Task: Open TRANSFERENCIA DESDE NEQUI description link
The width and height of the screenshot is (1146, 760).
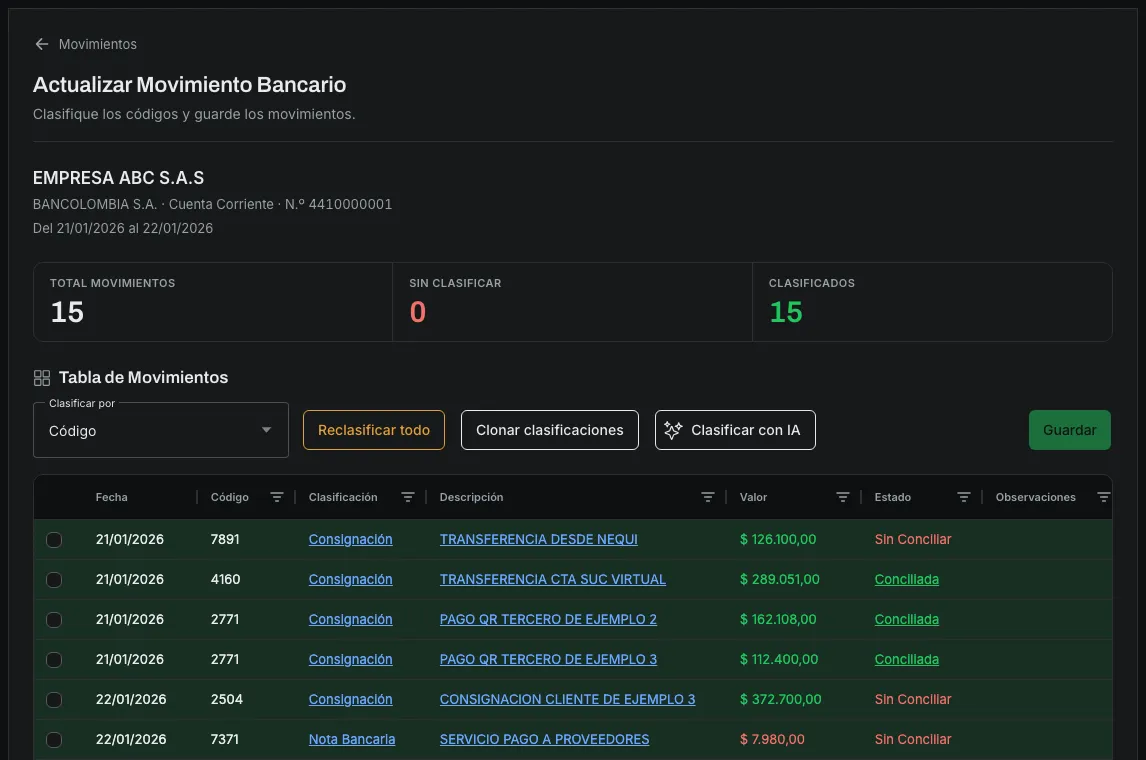Action: pos(539,539)
